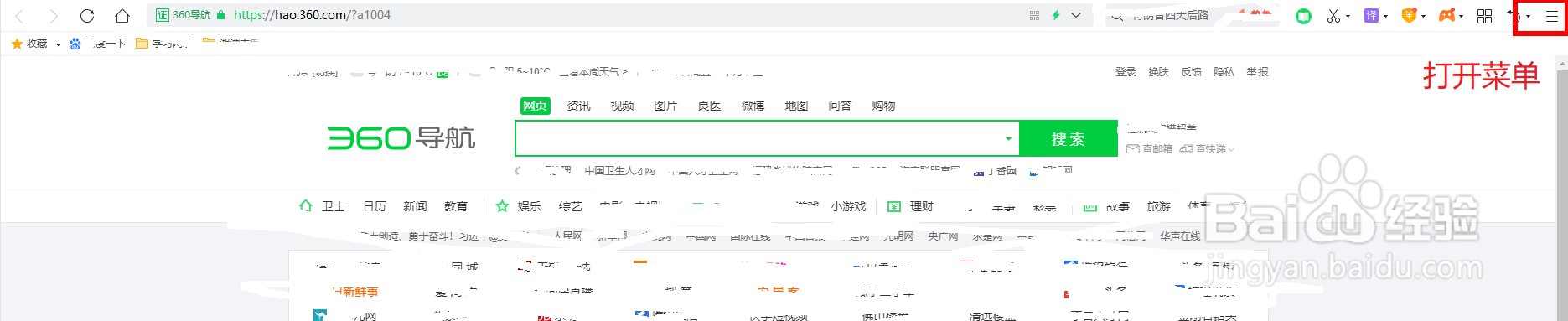Click the green 搜索 button
Viewport: 1568px width, 321px height.
point(1069,138)
